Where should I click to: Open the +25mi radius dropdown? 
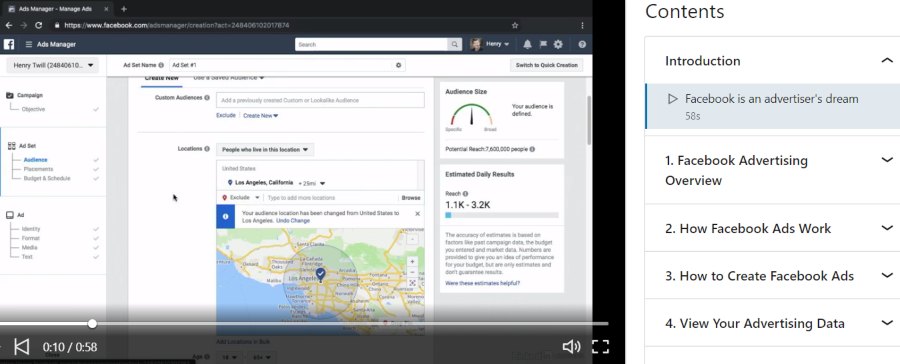coord(312,183)
